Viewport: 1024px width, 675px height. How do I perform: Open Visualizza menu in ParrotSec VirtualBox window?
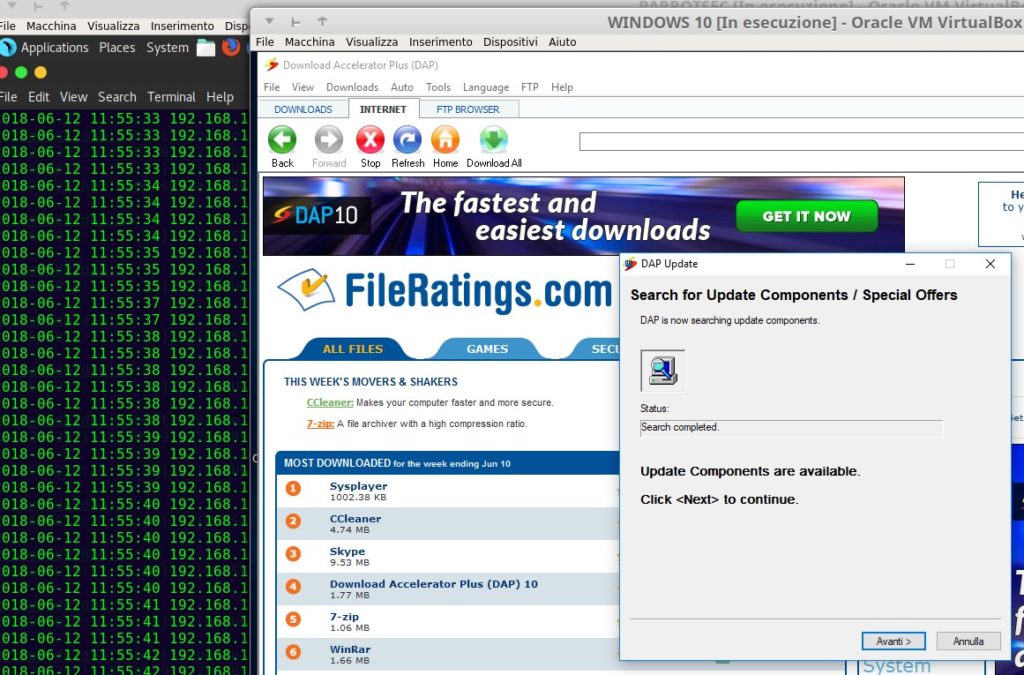113,26
